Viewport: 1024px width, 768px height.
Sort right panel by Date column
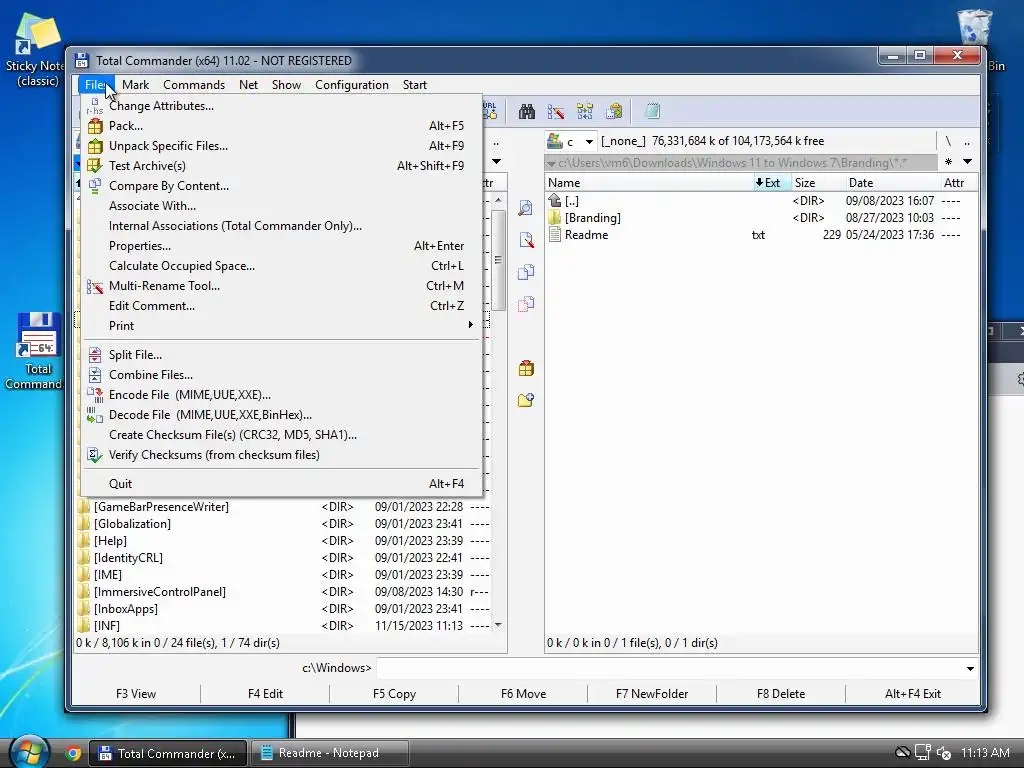pos(892,183)
